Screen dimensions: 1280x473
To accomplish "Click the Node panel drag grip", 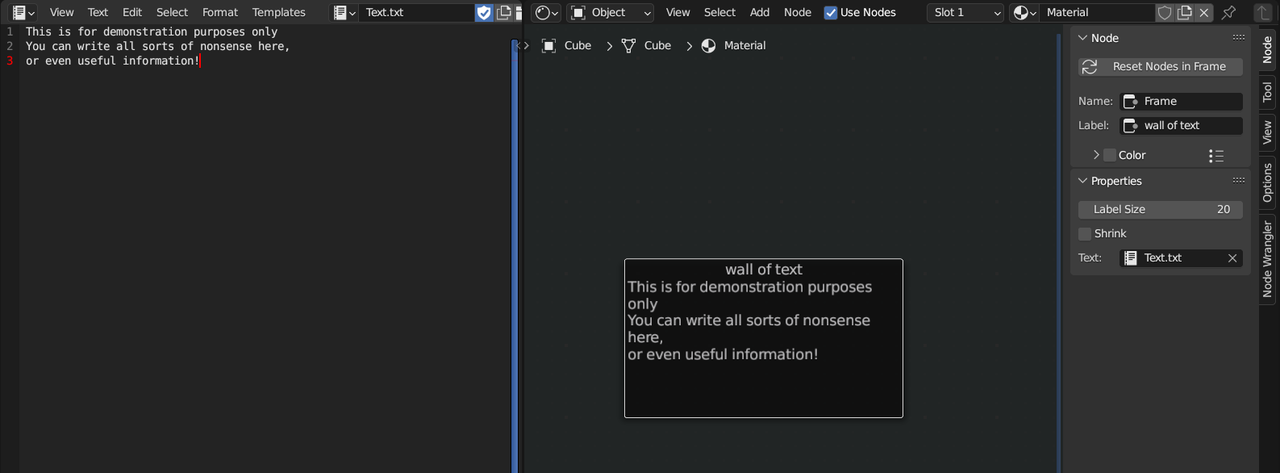I will (1239, 38).
